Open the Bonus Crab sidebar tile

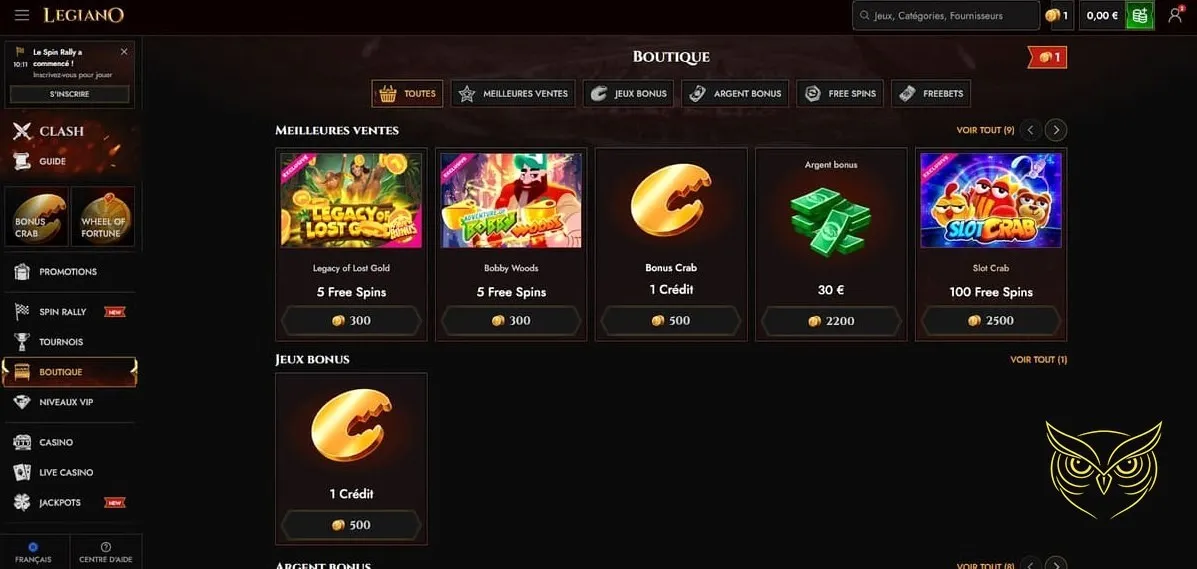(x=36, y=217)
